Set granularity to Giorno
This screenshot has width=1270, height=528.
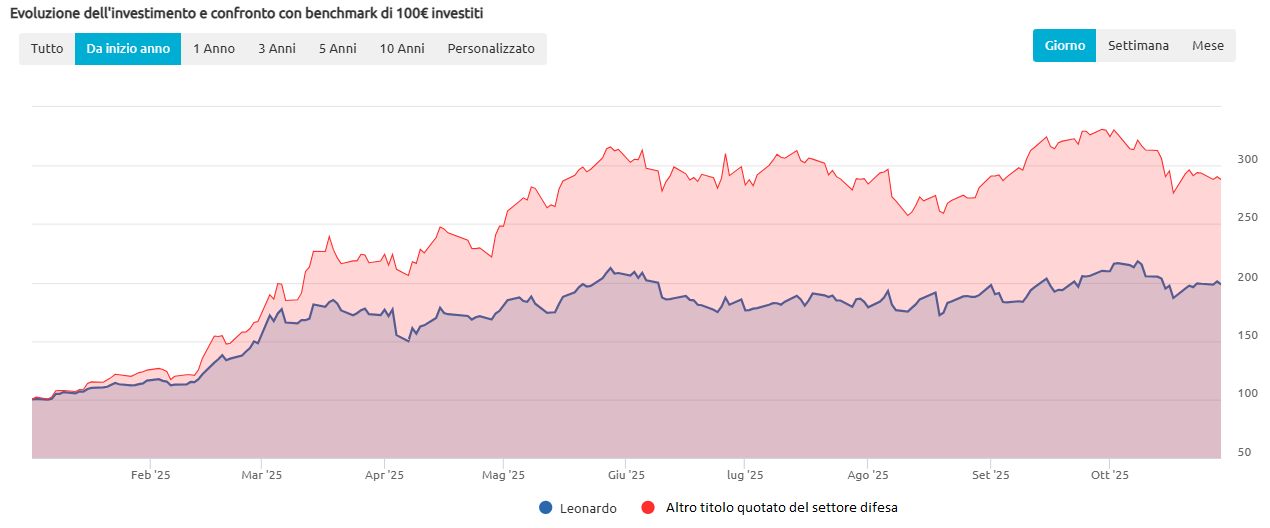coord(1064,45)
